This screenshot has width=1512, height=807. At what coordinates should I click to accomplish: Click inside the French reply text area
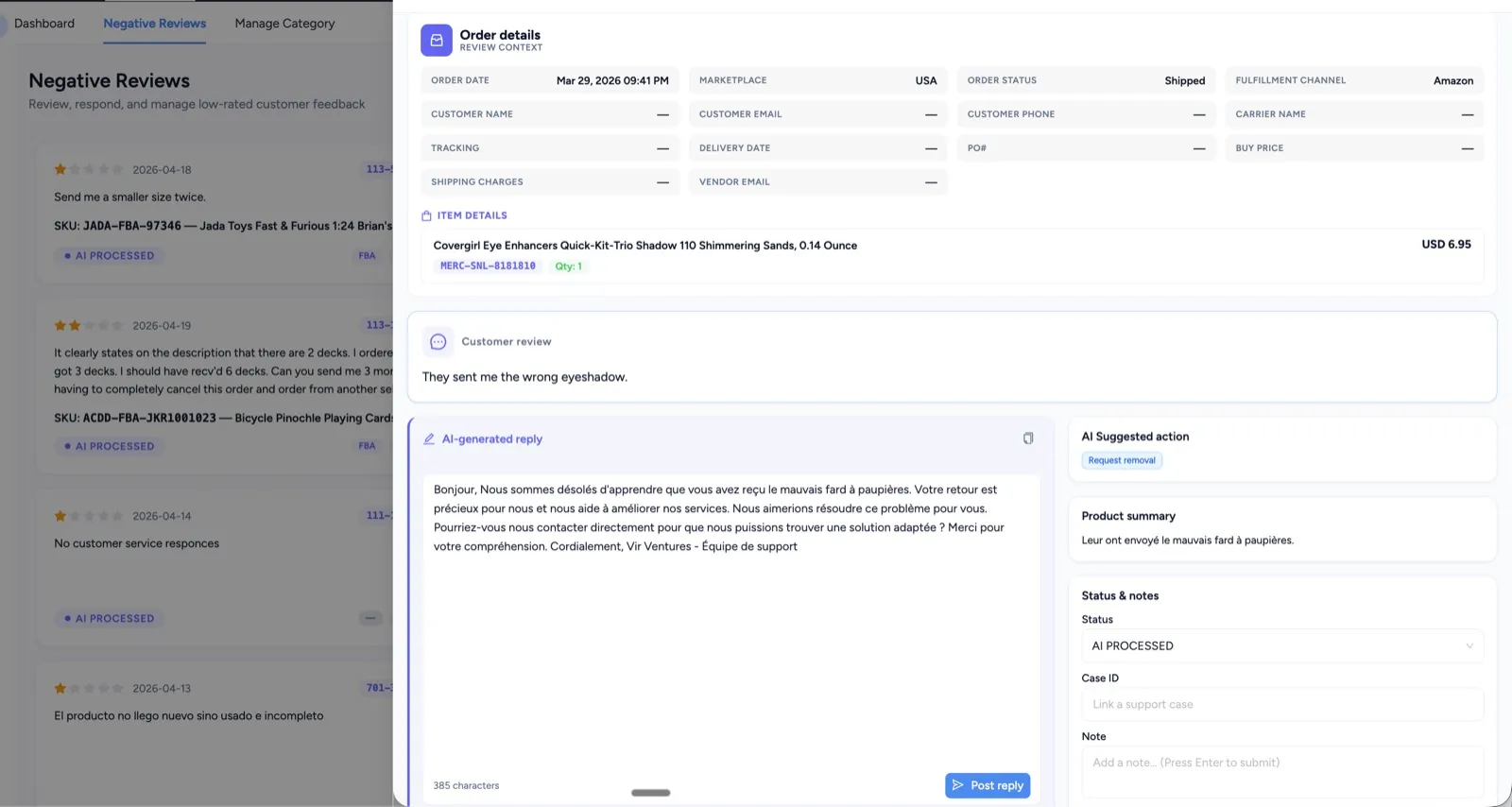tap(731, 624)
